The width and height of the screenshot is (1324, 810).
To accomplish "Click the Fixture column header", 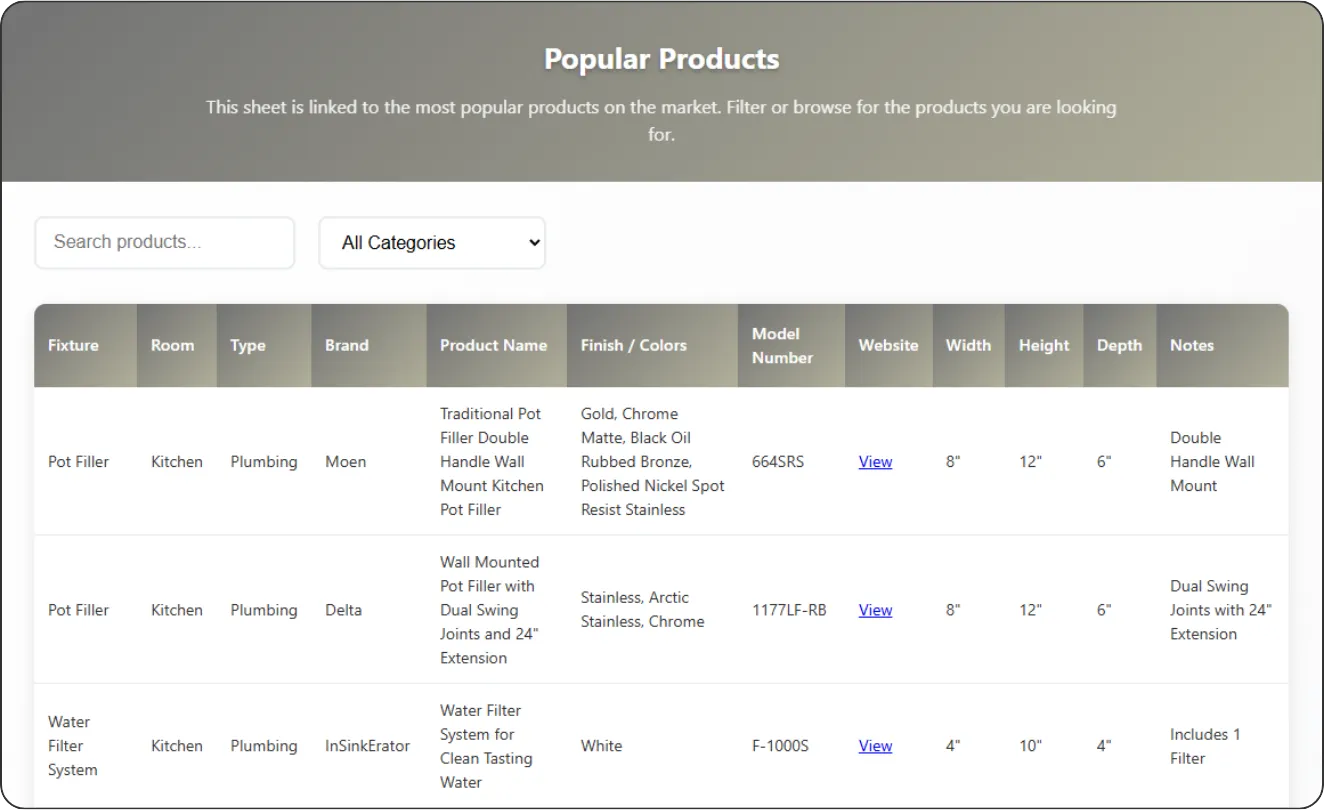I will click(73, 346).
